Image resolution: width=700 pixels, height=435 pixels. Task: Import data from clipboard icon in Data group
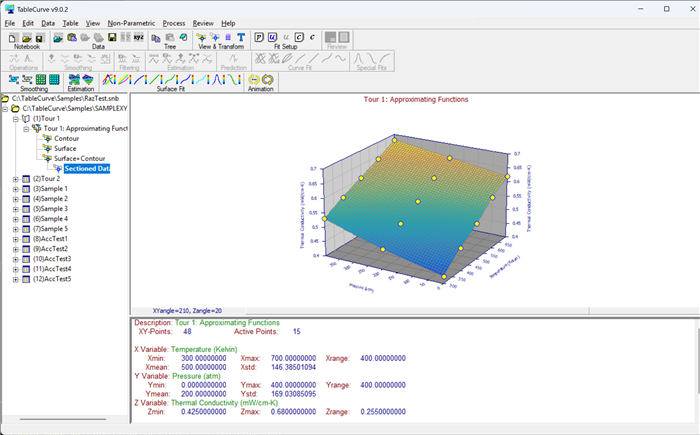72,38
